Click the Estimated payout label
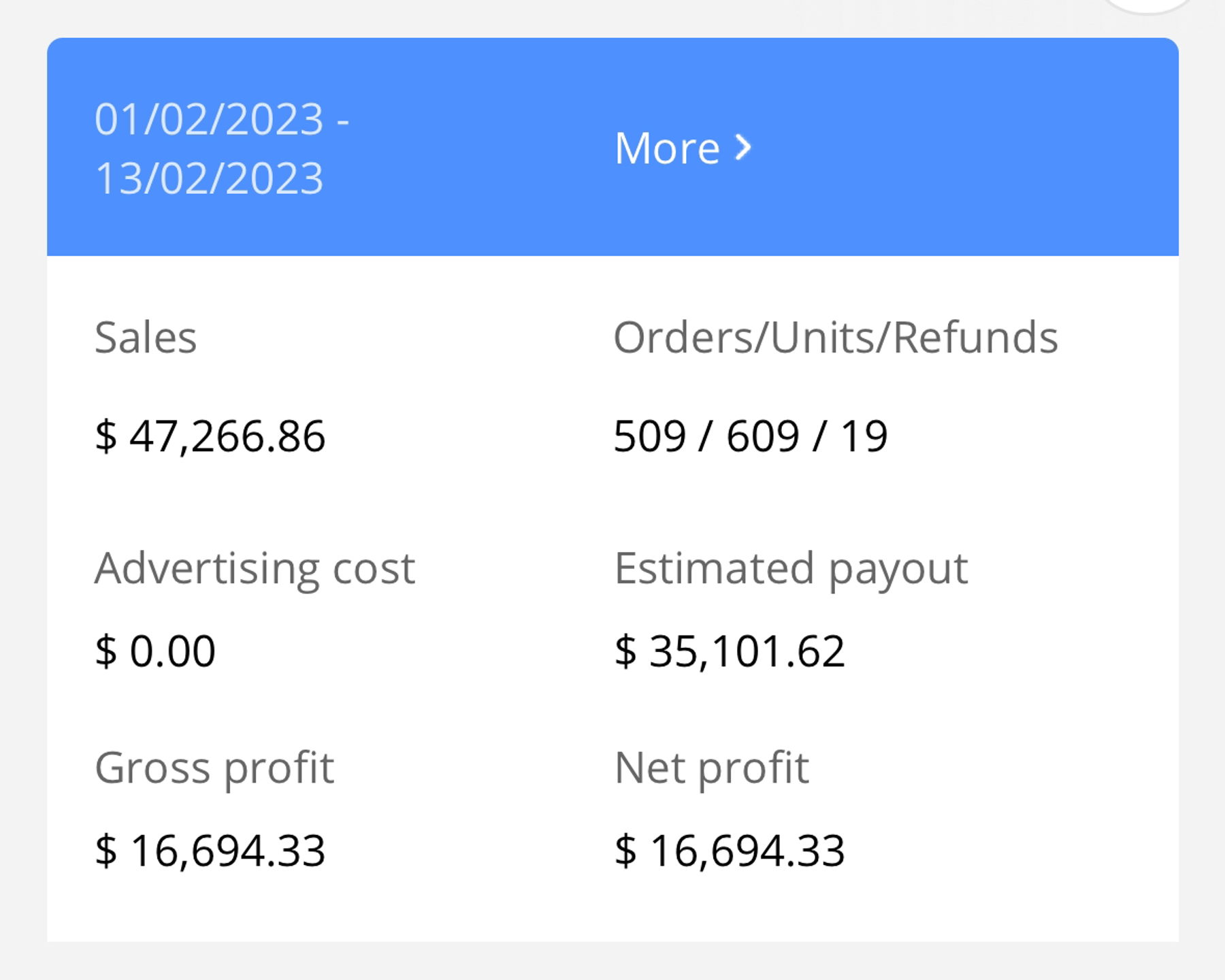 (x=791, y=569)
